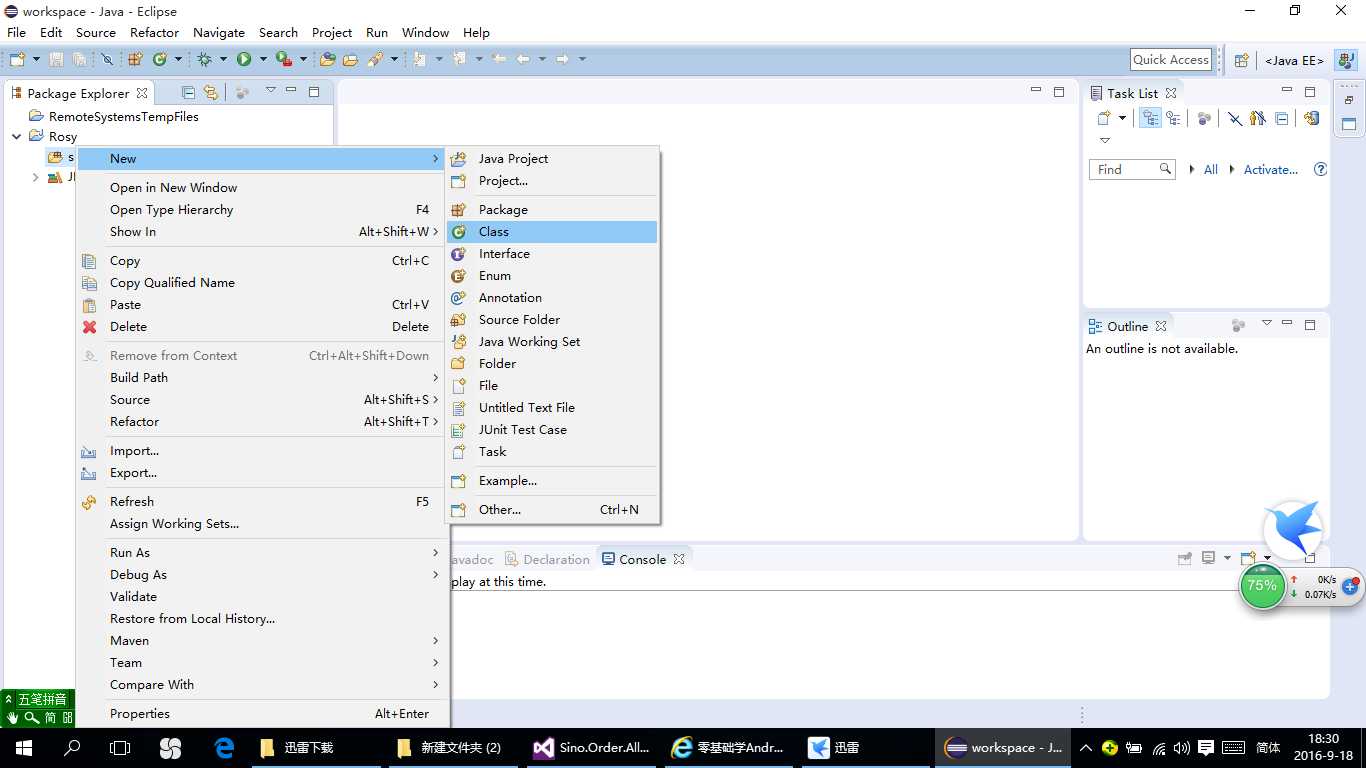Click the Pin Console icon

point(1185,558)
